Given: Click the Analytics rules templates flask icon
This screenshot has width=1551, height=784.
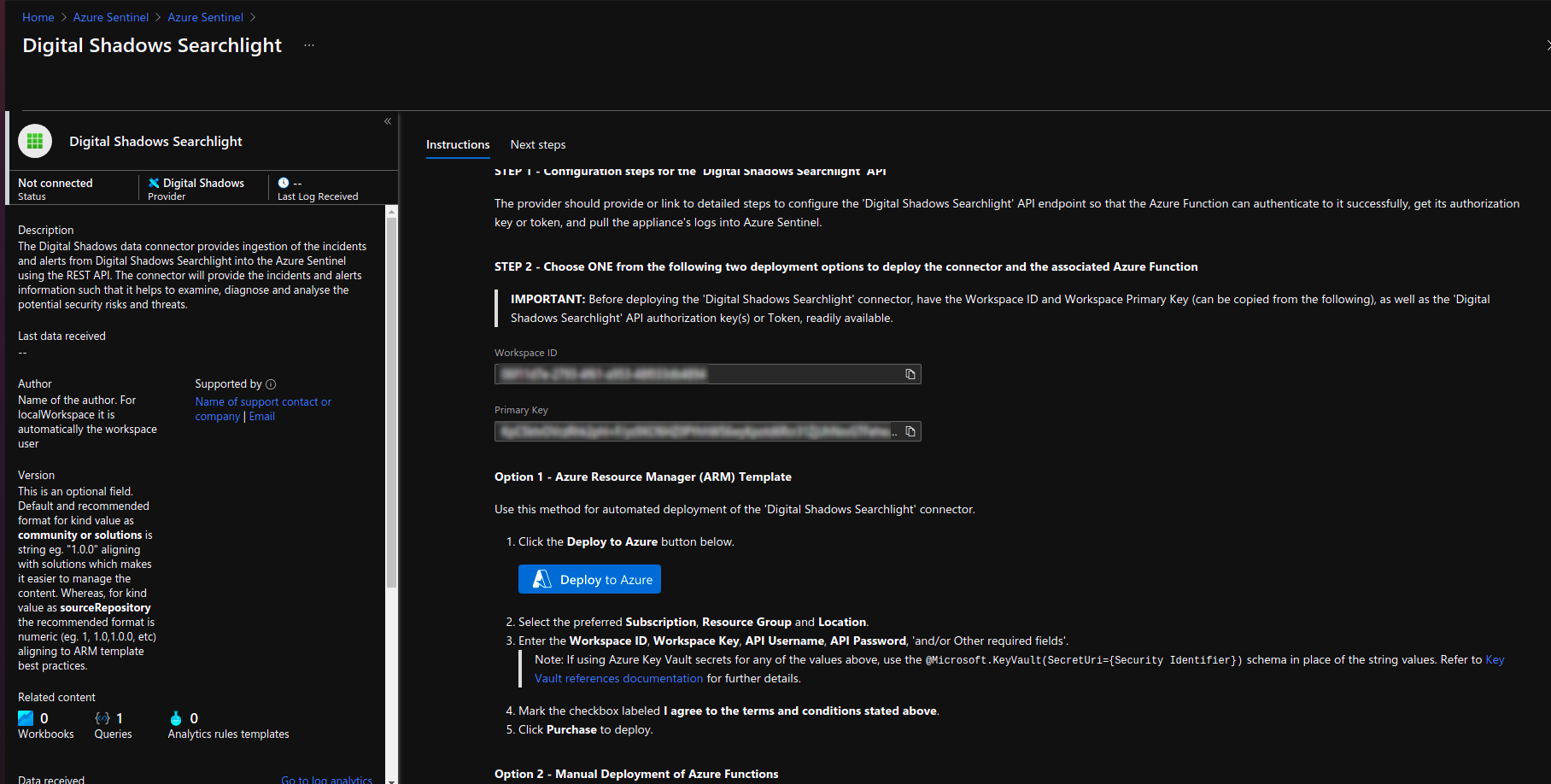Looking at the screenshot, I should [176, 718].
